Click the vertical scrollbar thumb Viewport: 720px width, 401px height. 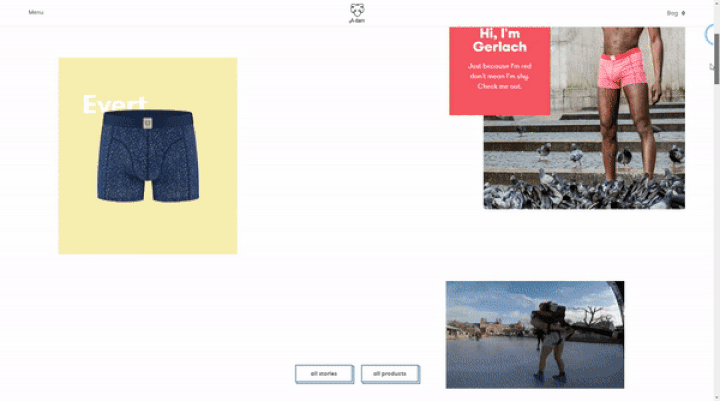coord(716,59)
